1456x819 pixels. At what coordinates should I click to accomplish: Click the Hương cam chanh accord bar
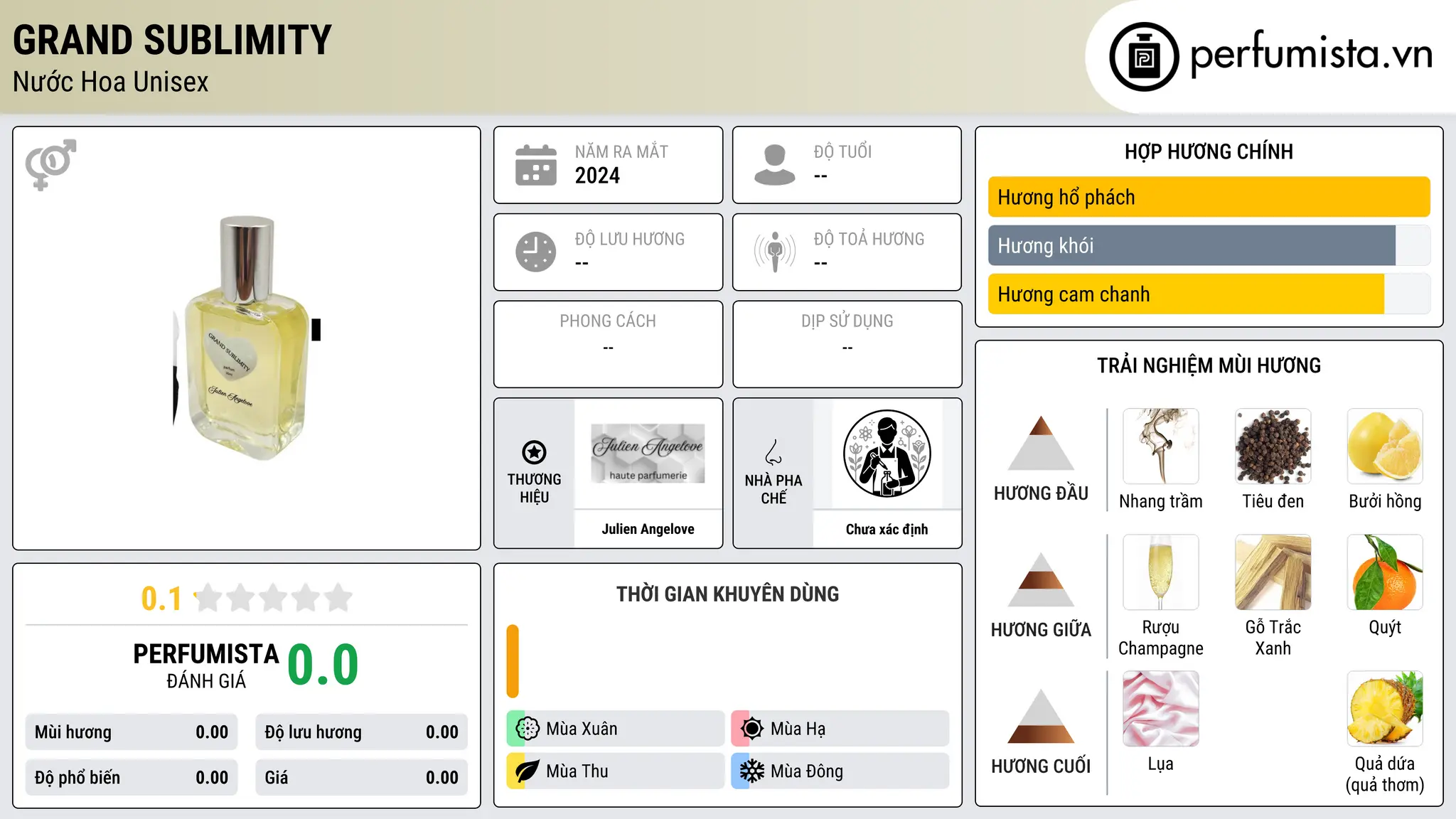click(x=1209, y=294)
